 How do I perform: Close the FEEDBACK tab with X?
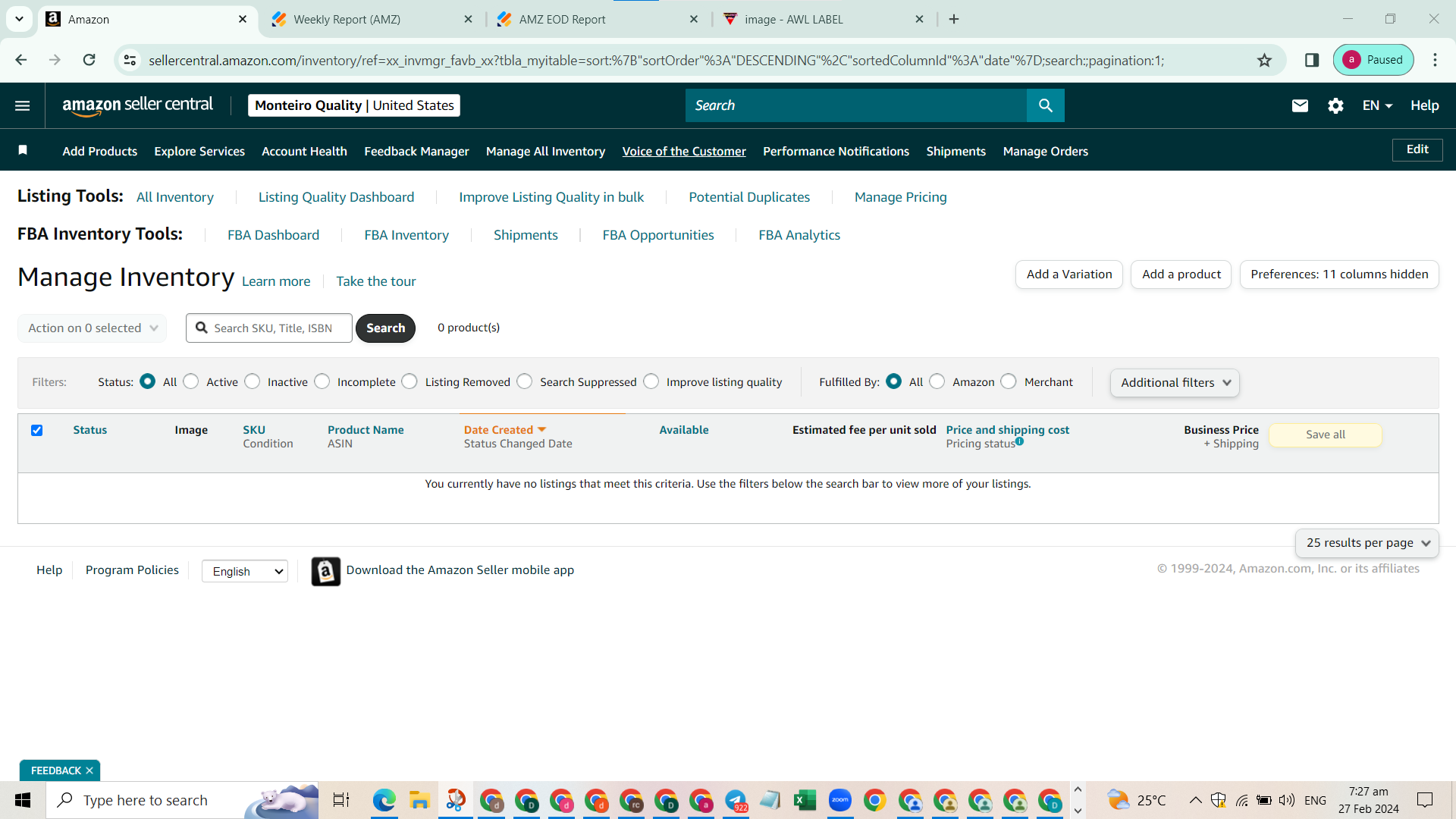(x=89, y=770)
